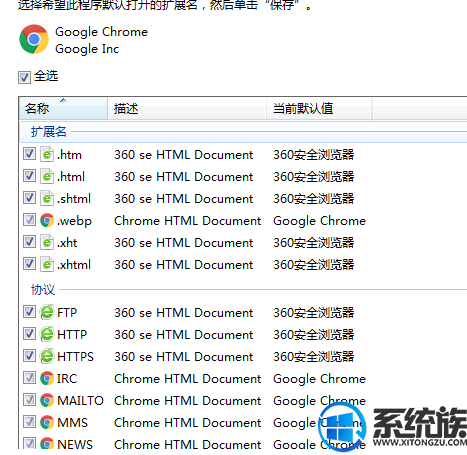Collapse the 协议 group header
Viewport: 467px width, 455px height.
click(x=43, y=290)
